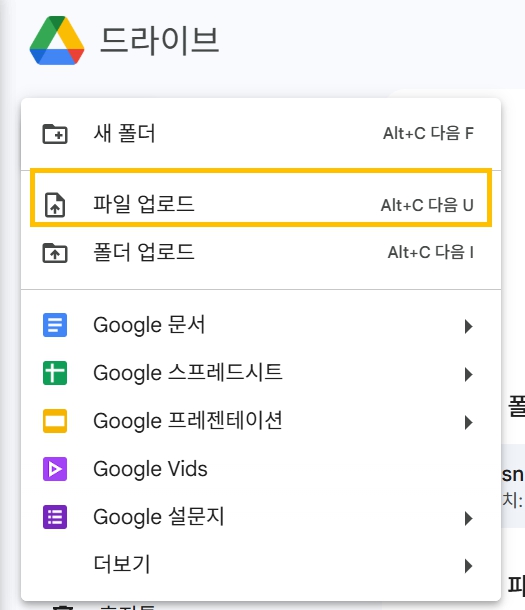Select the Google 문서 menu entry
Screen dimensions: 525x610
(x=261, y=325)
